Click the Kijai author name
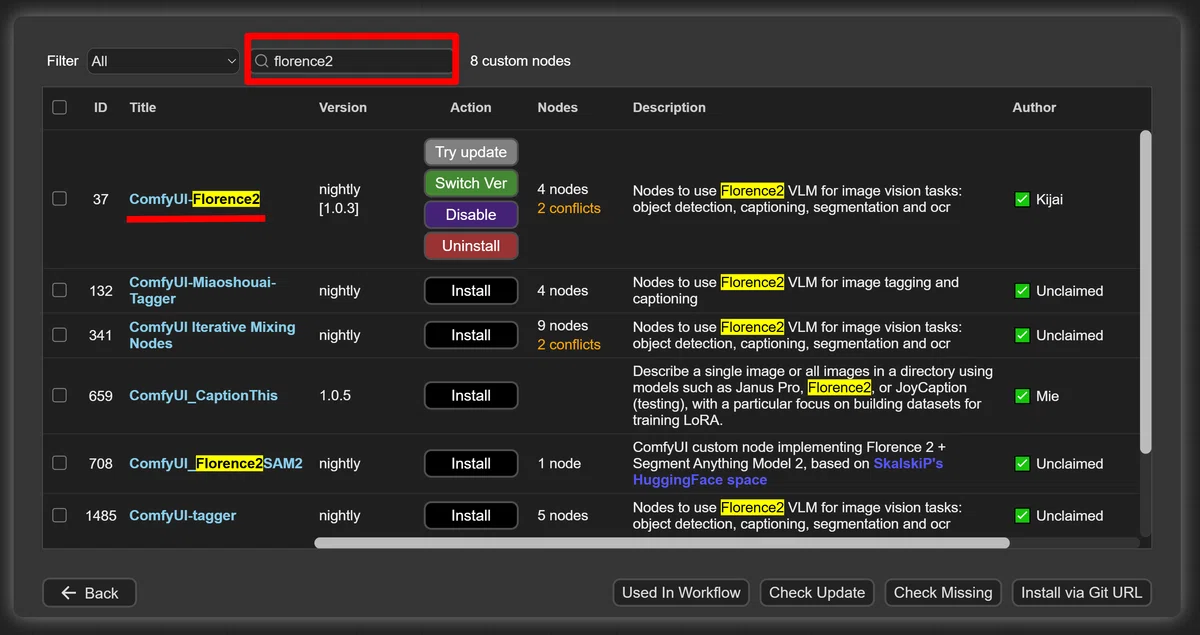Image resolution: width=1200 pixels, height=635 pixels. coord(1049,199)
